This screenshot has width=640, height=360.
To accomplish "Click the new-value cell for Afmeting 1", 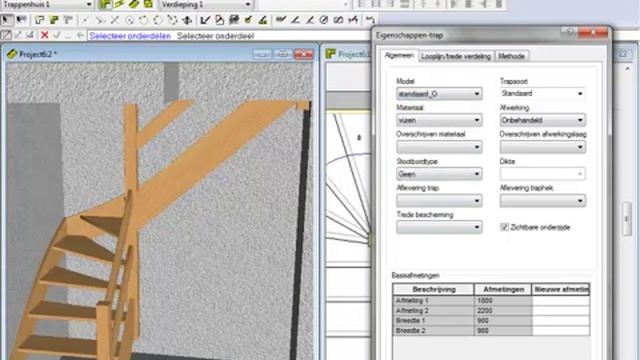I will 561,300.
